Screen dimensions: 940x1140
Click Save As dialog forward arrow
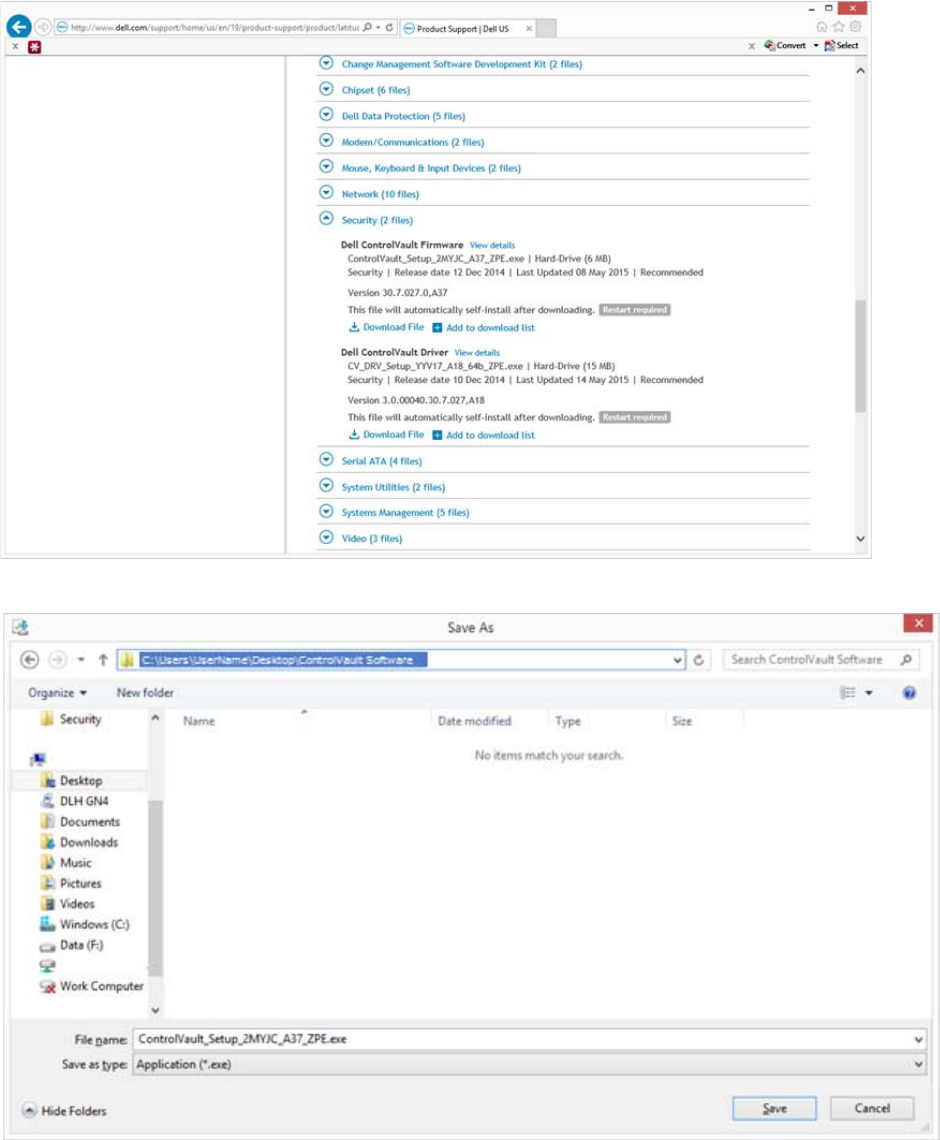[x=57, y=659]
